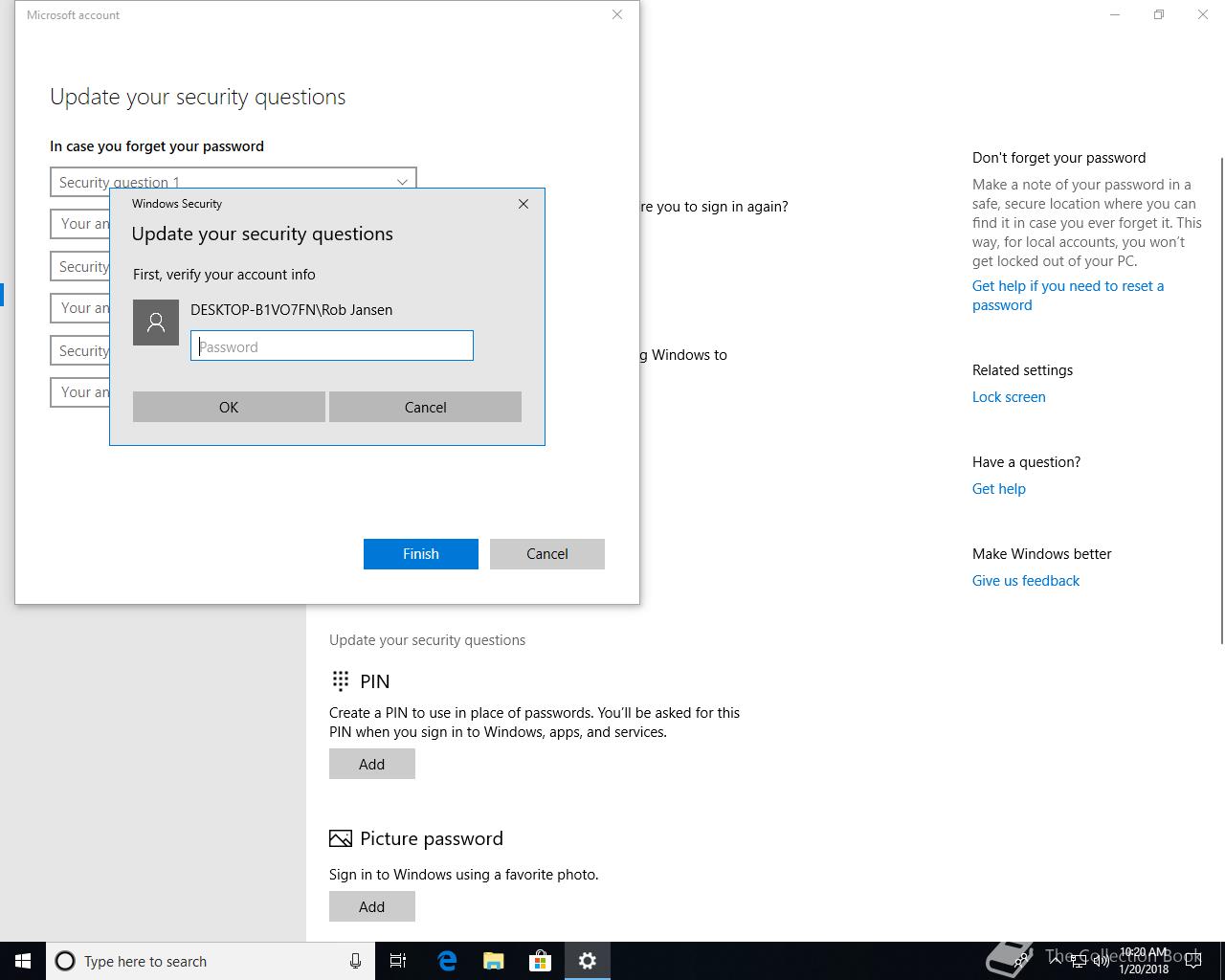Show hidden system tray icons
This screenshot has width=1225, height=980.
tap(1056, 961)
